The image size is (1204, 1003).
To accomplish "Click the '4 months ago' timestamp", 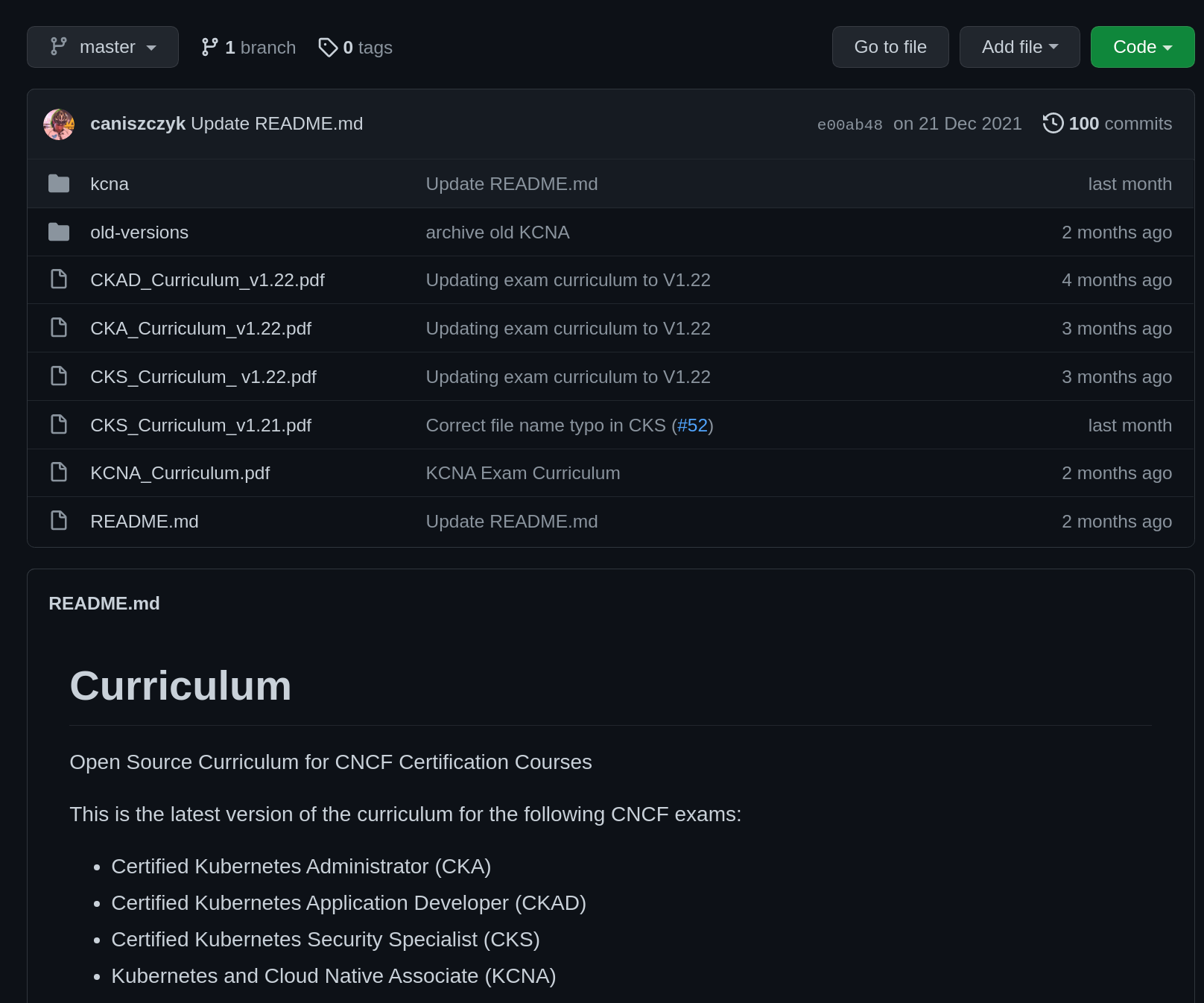I will 1117,280.
